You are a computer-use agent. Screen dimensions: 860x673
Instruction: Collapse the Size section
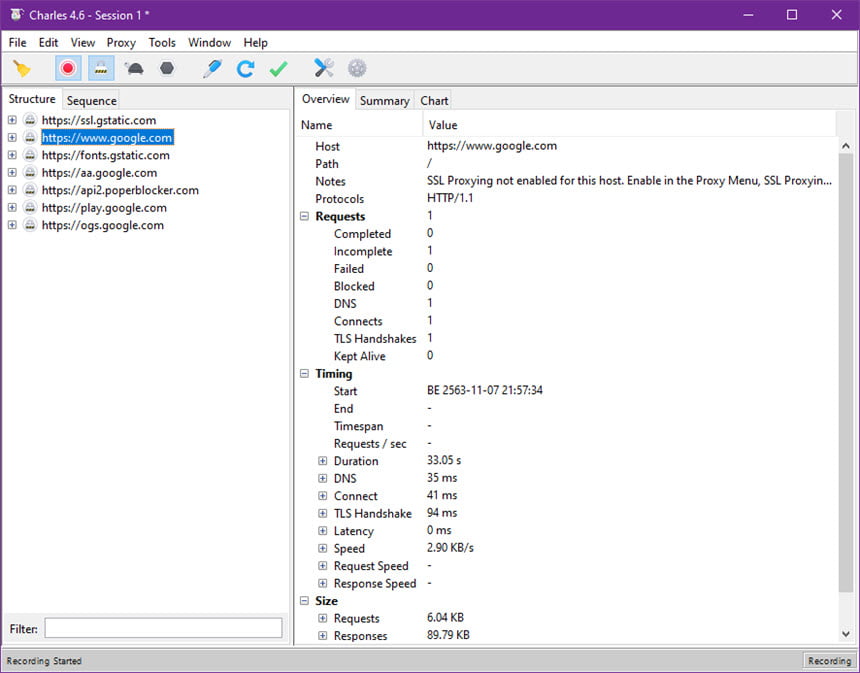[x=304, y=601]
